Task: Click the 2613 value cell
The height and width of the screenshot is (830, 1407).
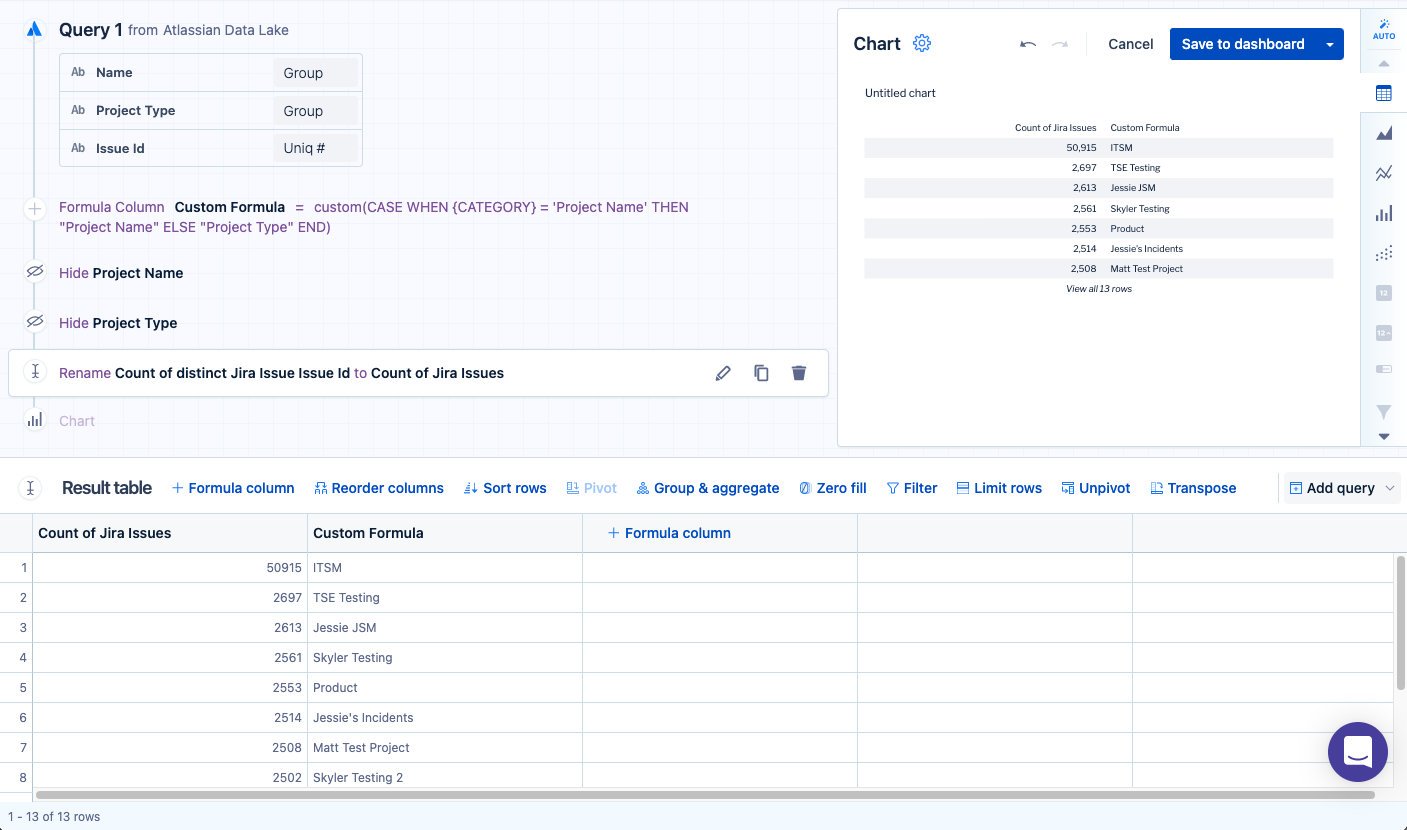Action: coord(170,627)
